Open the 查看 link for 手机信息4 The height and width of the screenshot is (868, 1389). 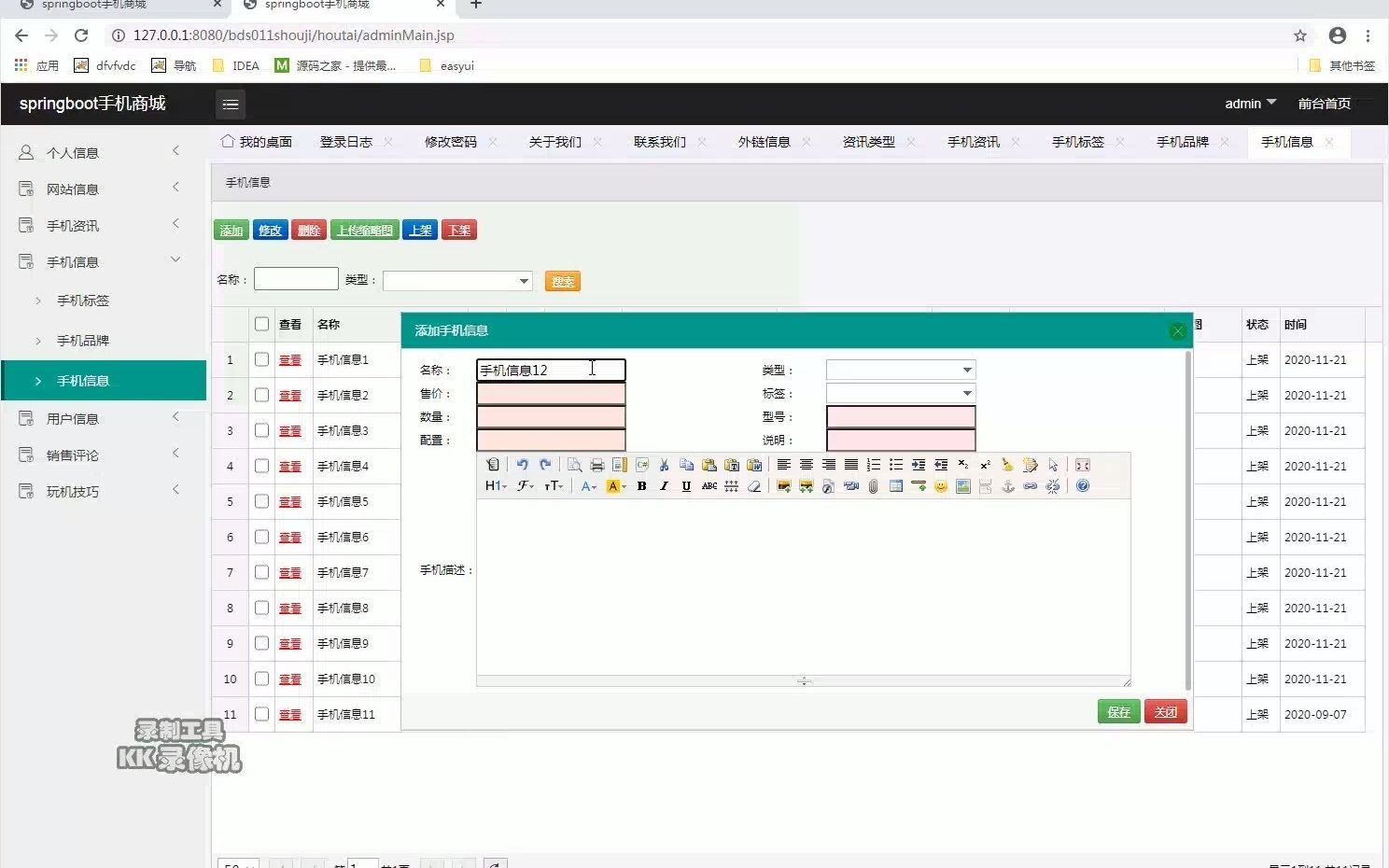[x=290, y=466]
